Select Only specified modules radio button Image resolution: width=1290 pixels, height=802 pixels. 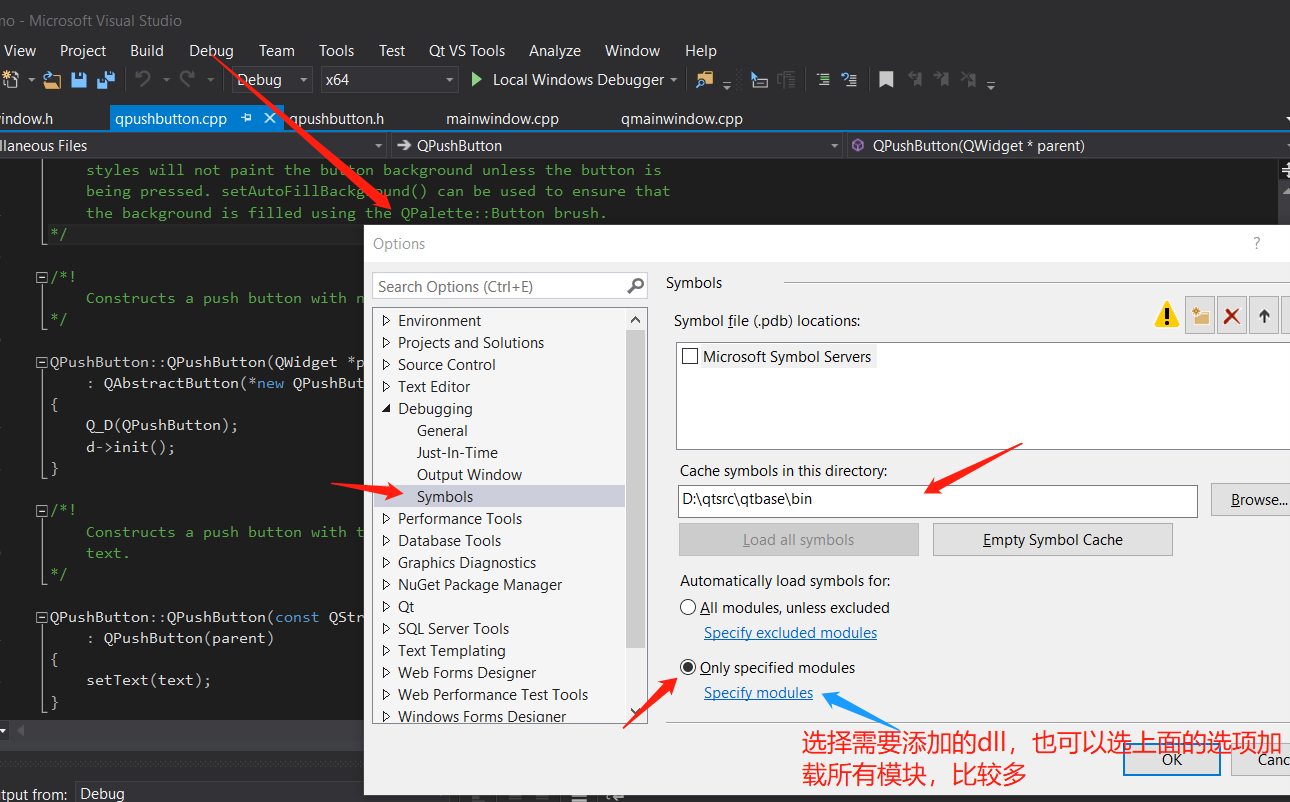[688, 667]
